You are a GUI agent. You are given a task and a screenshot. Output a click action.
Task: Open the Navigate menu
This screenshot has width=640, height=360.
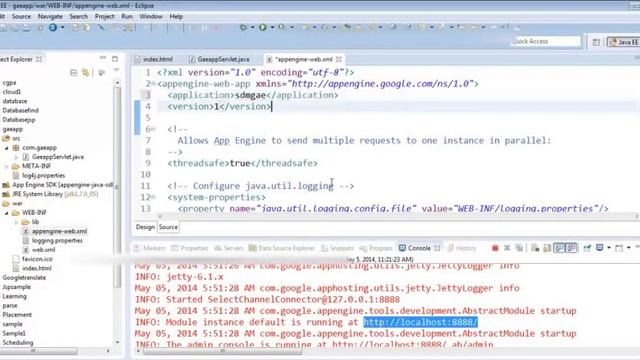click(50, 16)
